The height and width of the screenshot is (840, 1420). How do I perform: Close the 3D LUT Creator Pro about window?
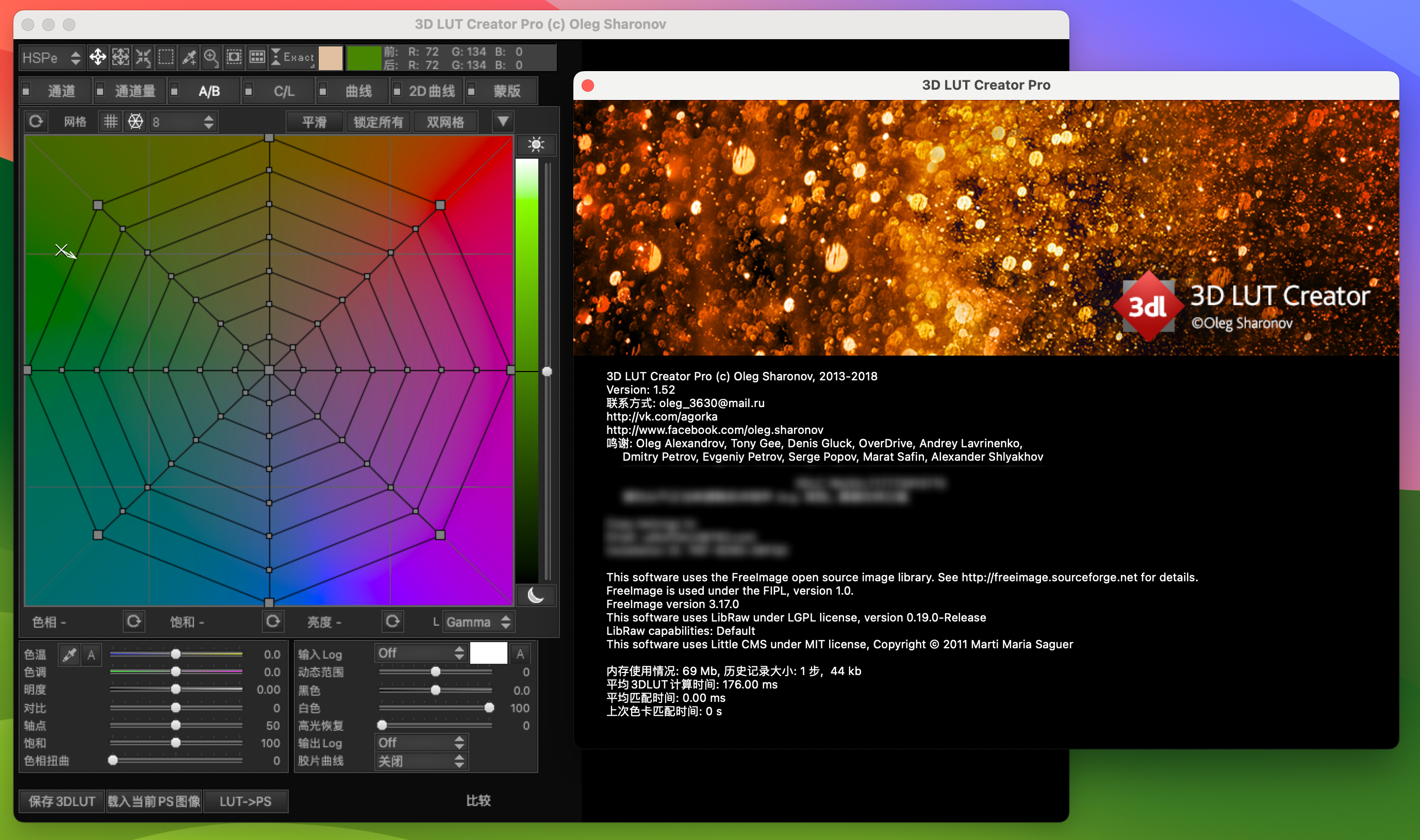(x=588, y=86)
